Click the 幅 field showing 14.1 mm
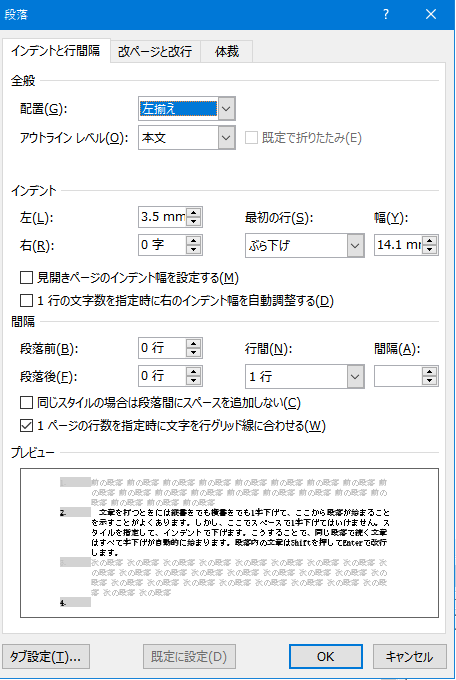This screenshot has height=680, width=456. tap(398, 245)
